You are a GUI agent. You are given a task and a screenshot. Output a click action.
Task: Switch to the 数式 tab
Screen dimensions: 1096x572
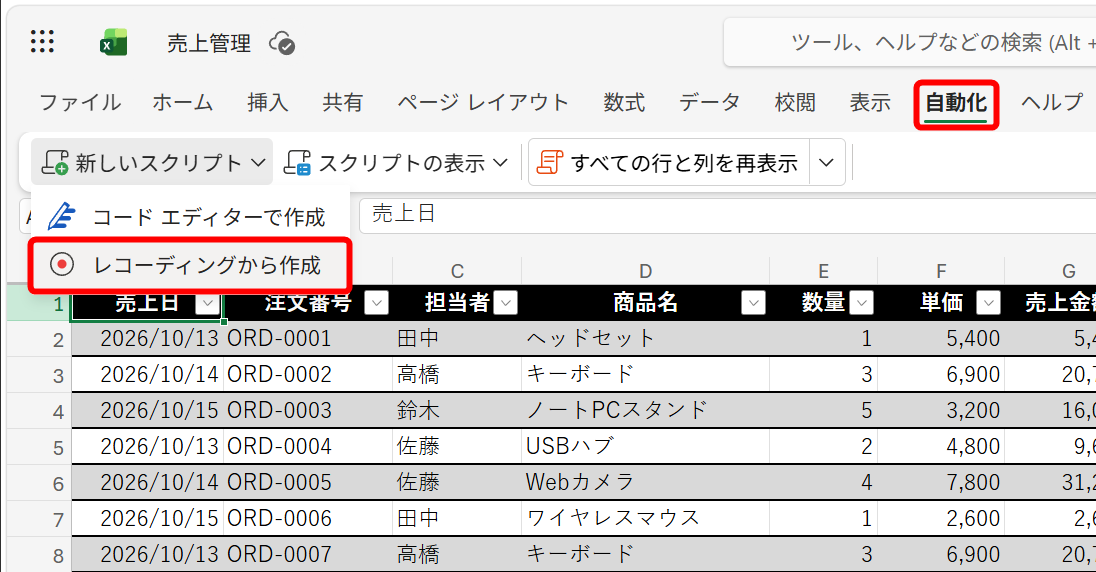[x=624, y=103]
